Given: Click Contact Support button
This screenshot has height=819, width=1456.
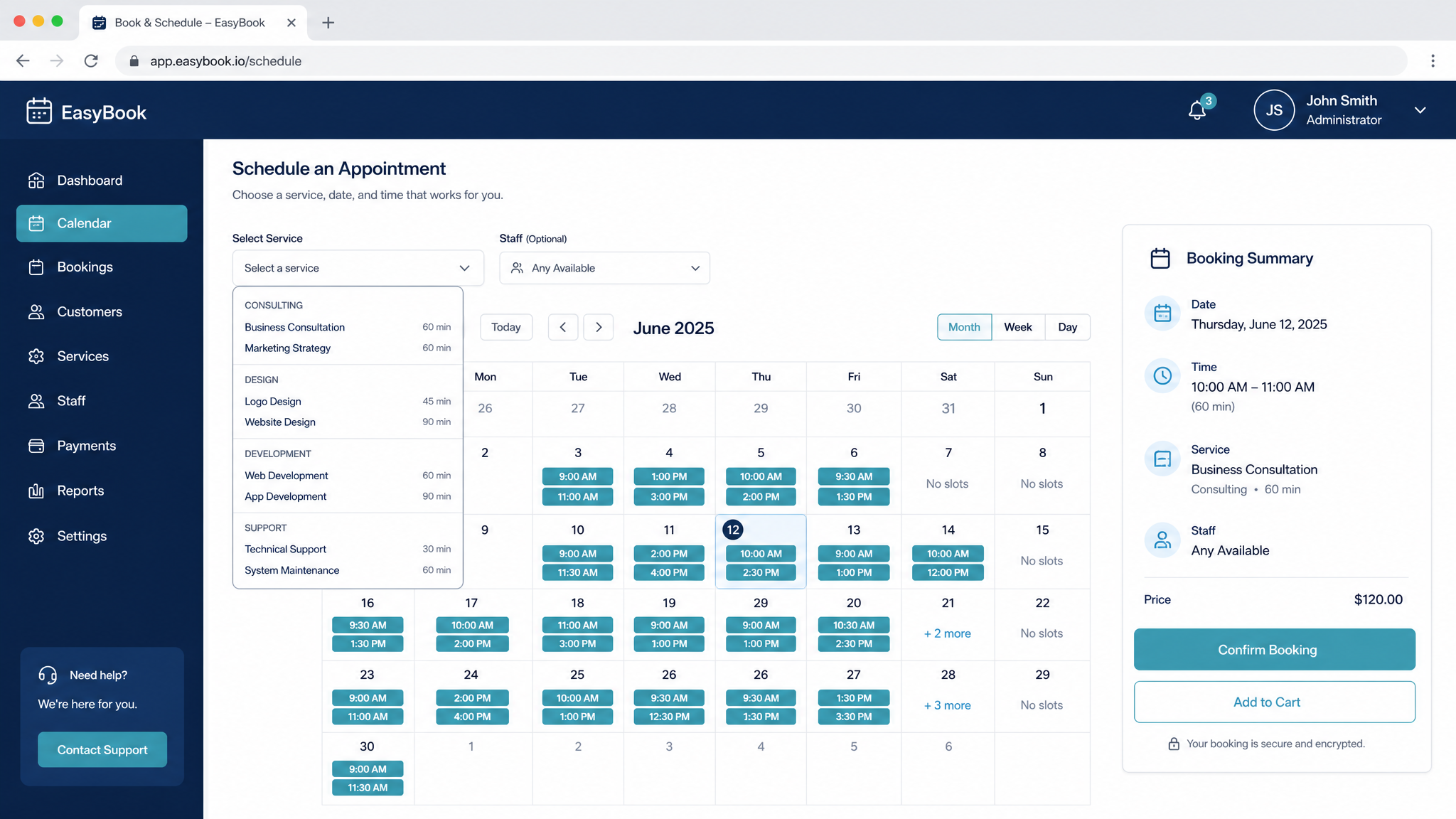Looking at the screenshot, I should (x=102, y=749).
